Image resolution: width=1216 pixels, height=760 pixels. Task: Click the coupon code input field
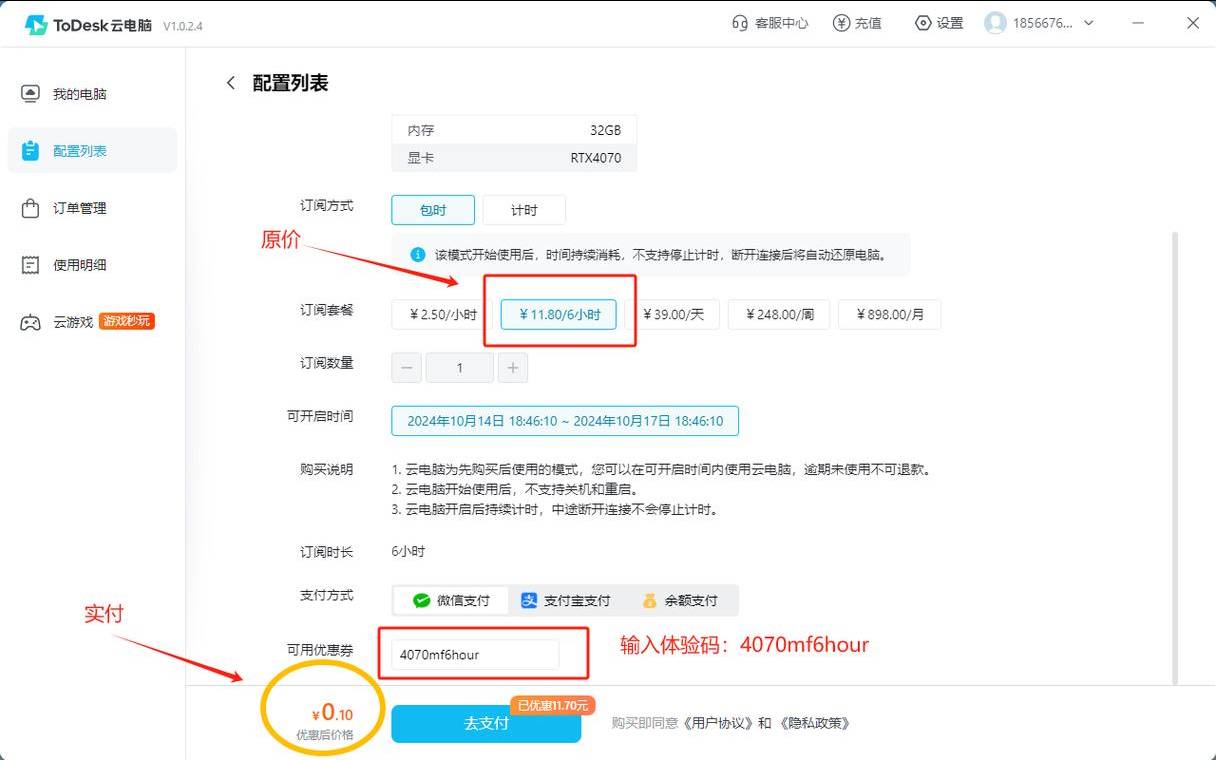pyautogui.click(x=475, y=655)
